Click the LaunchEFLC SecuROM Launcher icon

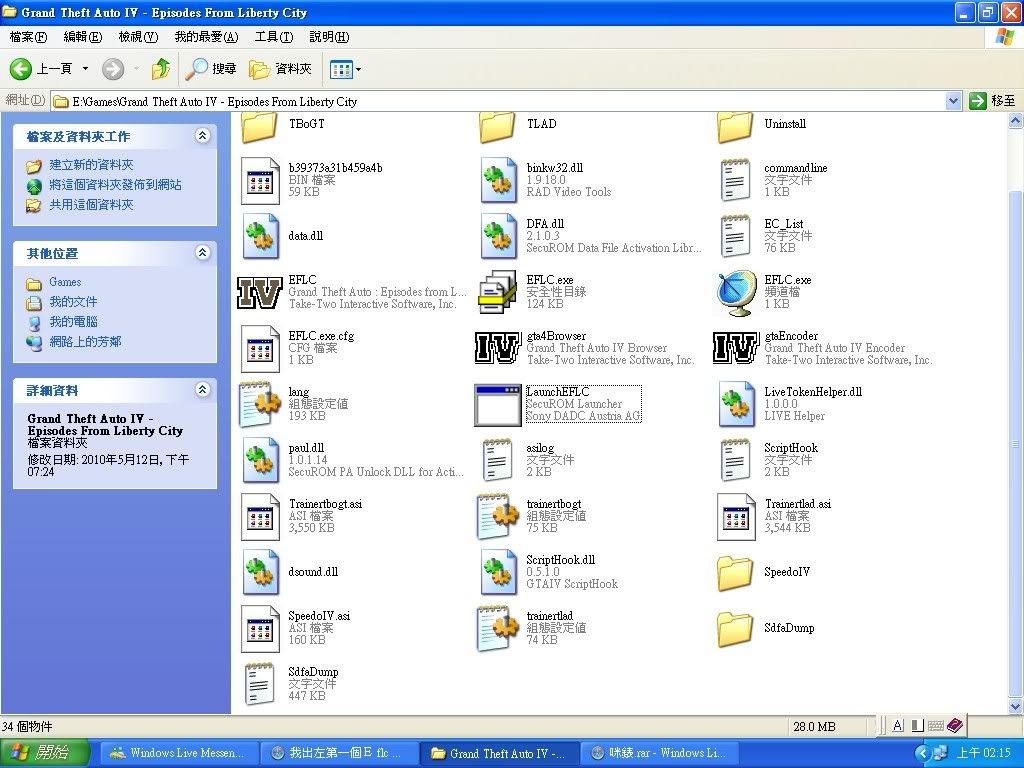pos(498,404)
